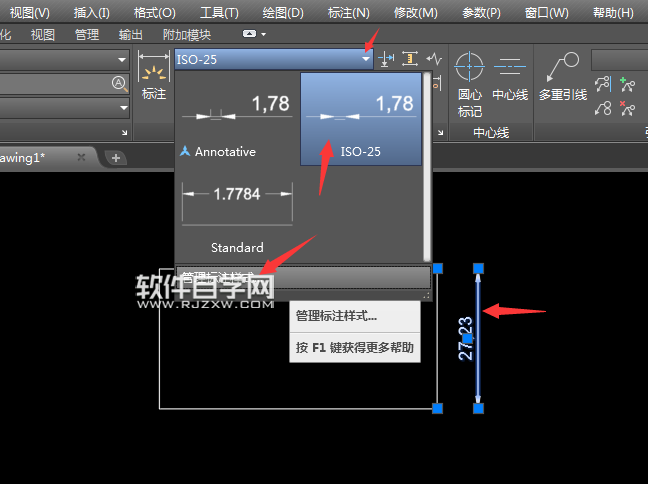
Task: Expand the top-left ribbon combo box arrow
Action: [x=122, y=60]
